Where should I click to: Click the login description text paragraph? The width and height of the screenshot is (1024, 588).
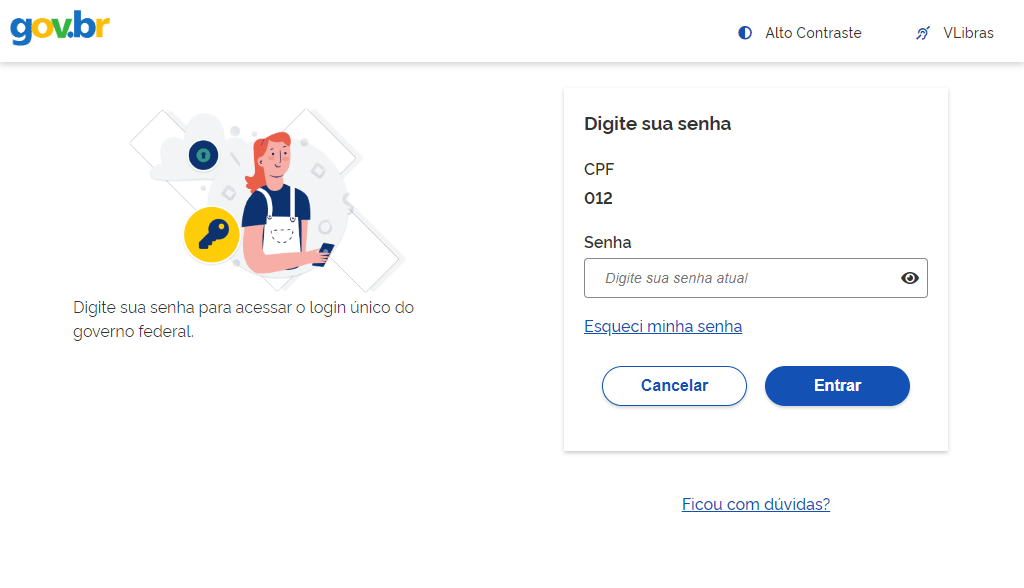(244, 319)
